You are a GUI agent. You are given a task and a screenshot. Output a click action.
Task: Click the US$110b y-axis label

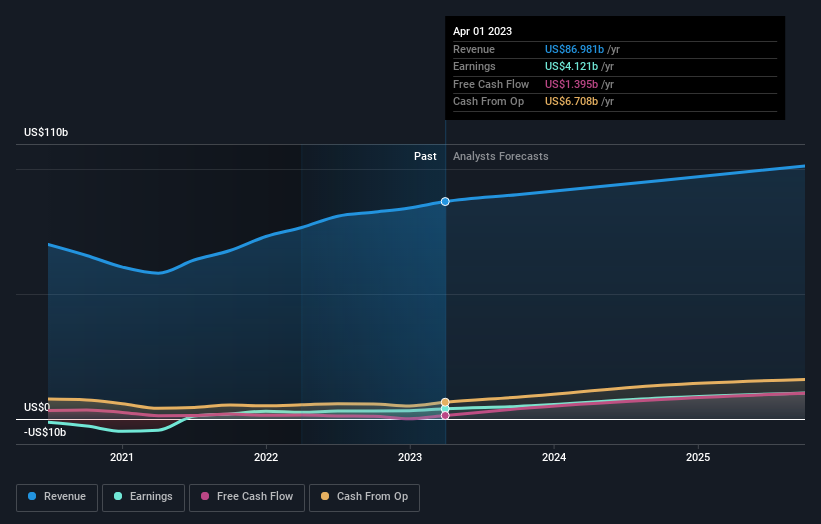click(46, 132)
